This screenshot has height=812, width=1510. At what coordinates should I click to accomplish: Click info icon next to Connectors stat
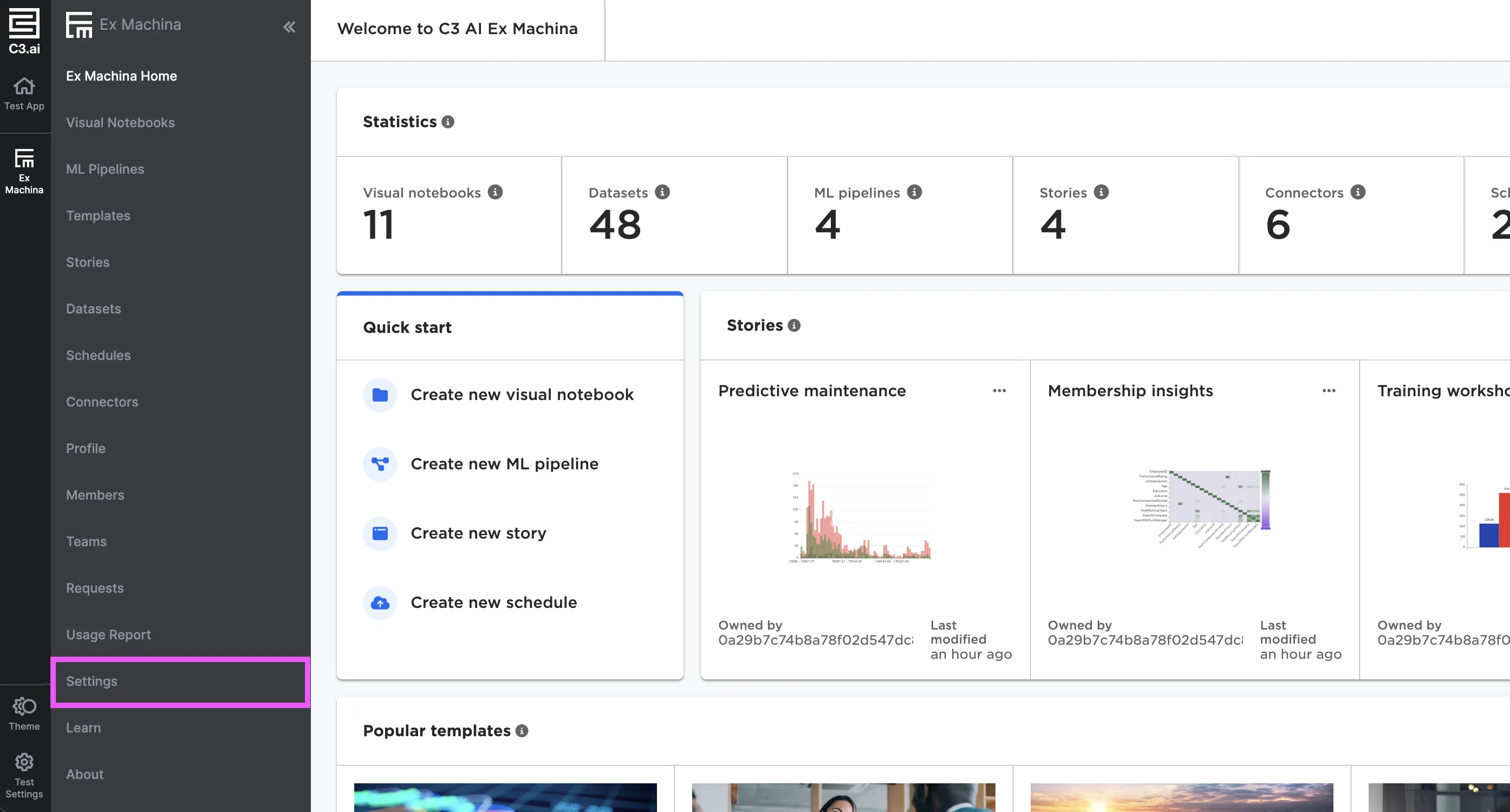[1358, 192]
